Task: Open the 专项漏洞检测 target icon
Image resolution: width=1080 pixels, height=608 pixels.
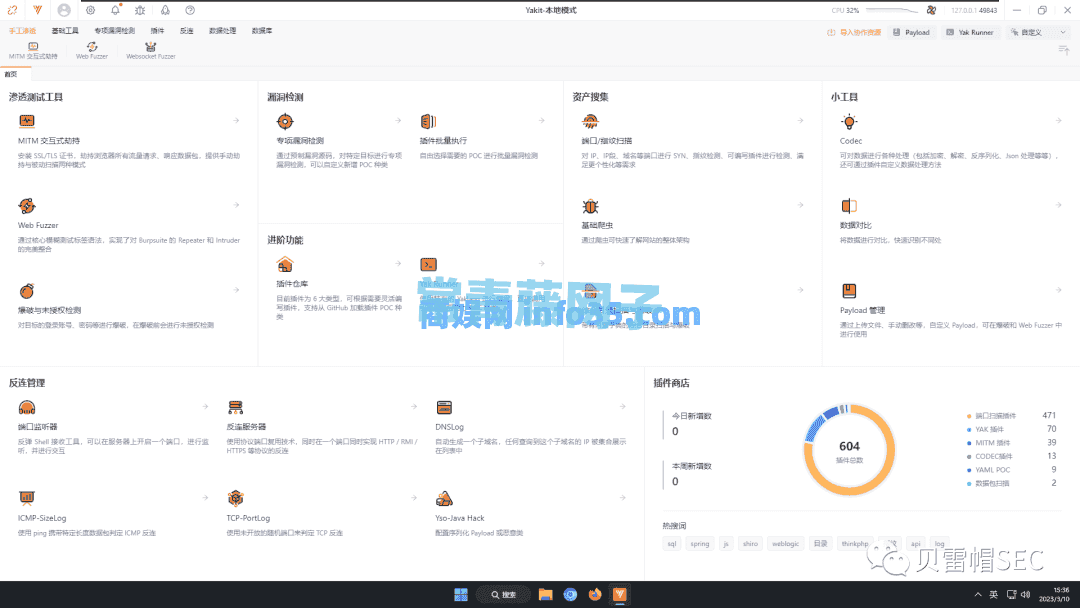Action: coord(285,122)
